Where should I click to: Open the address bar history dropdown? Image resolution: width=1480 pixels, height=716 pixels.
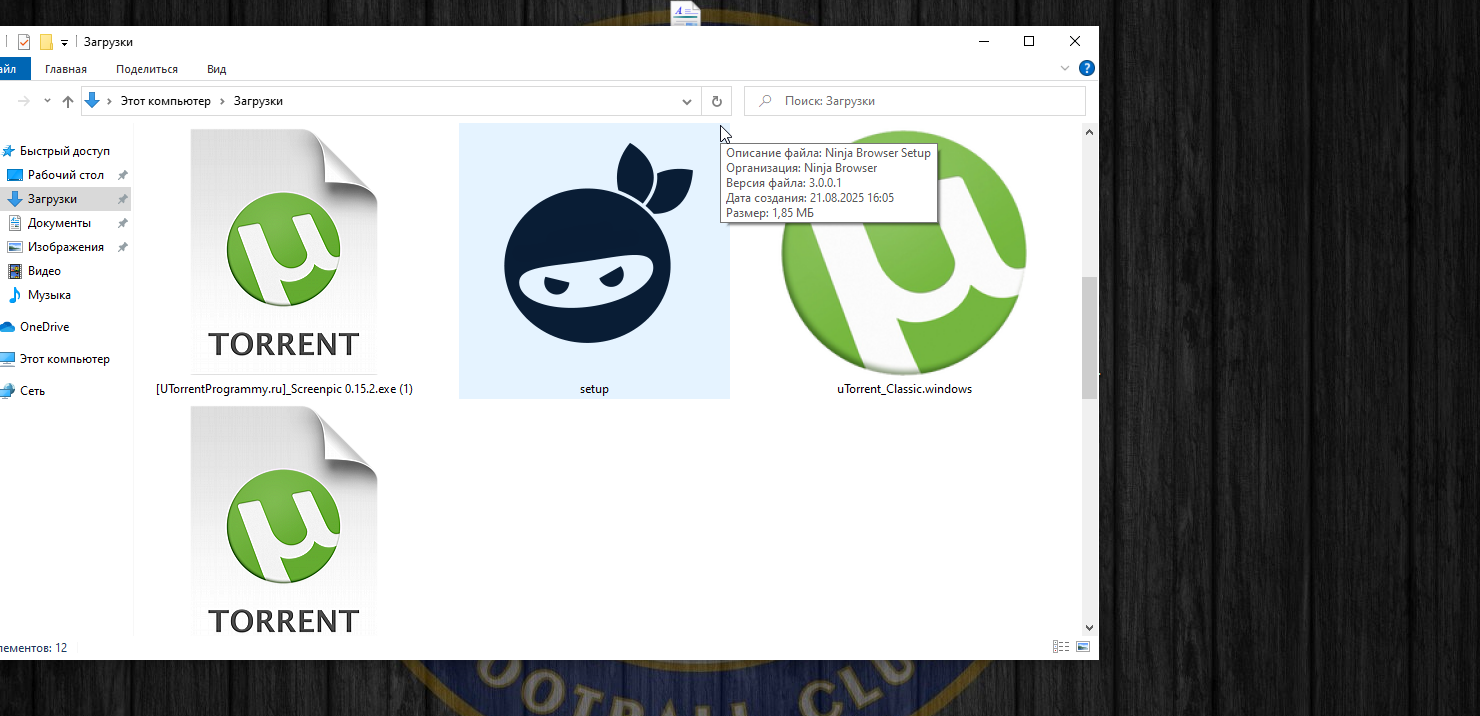687,101
